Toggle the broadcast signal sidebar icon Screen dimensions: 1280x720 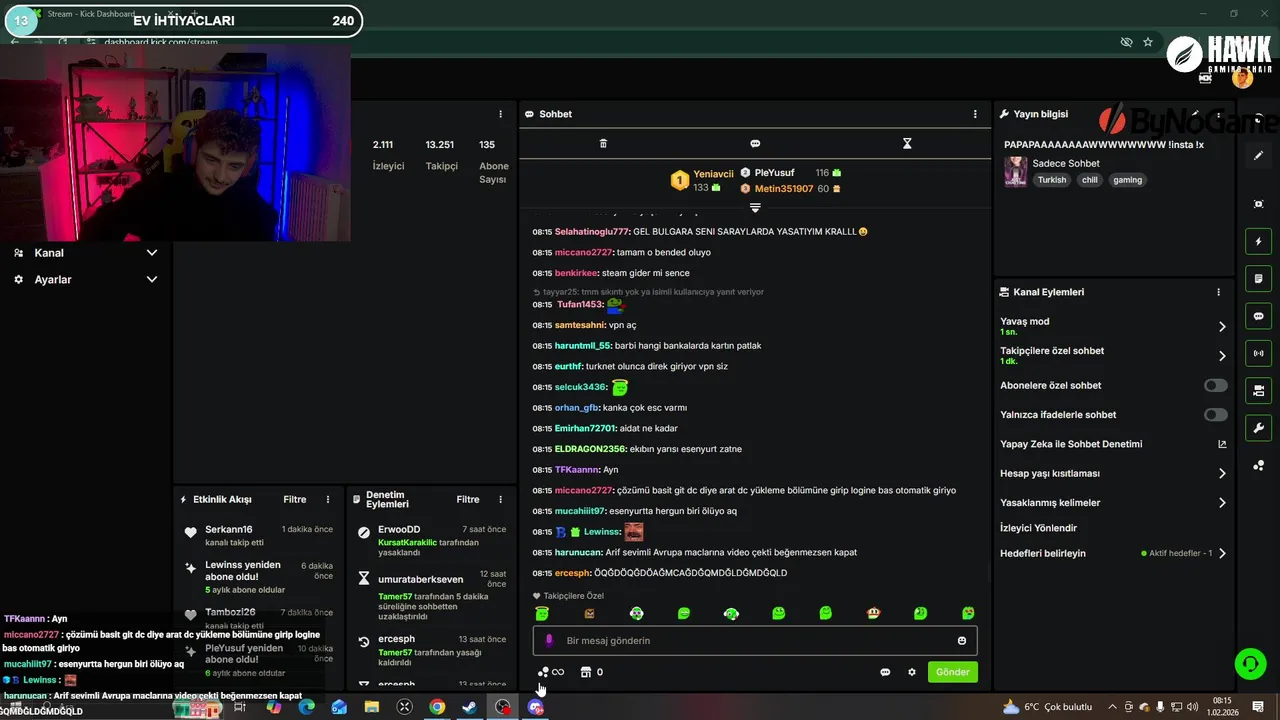[1258, 353]
